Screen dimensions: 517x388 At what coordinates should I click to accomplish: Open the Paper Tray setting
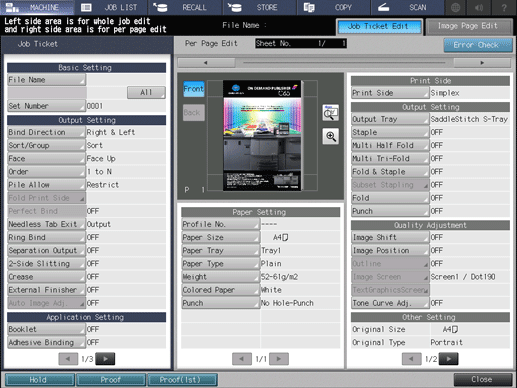pyautogui.click(x=220, y=251)
